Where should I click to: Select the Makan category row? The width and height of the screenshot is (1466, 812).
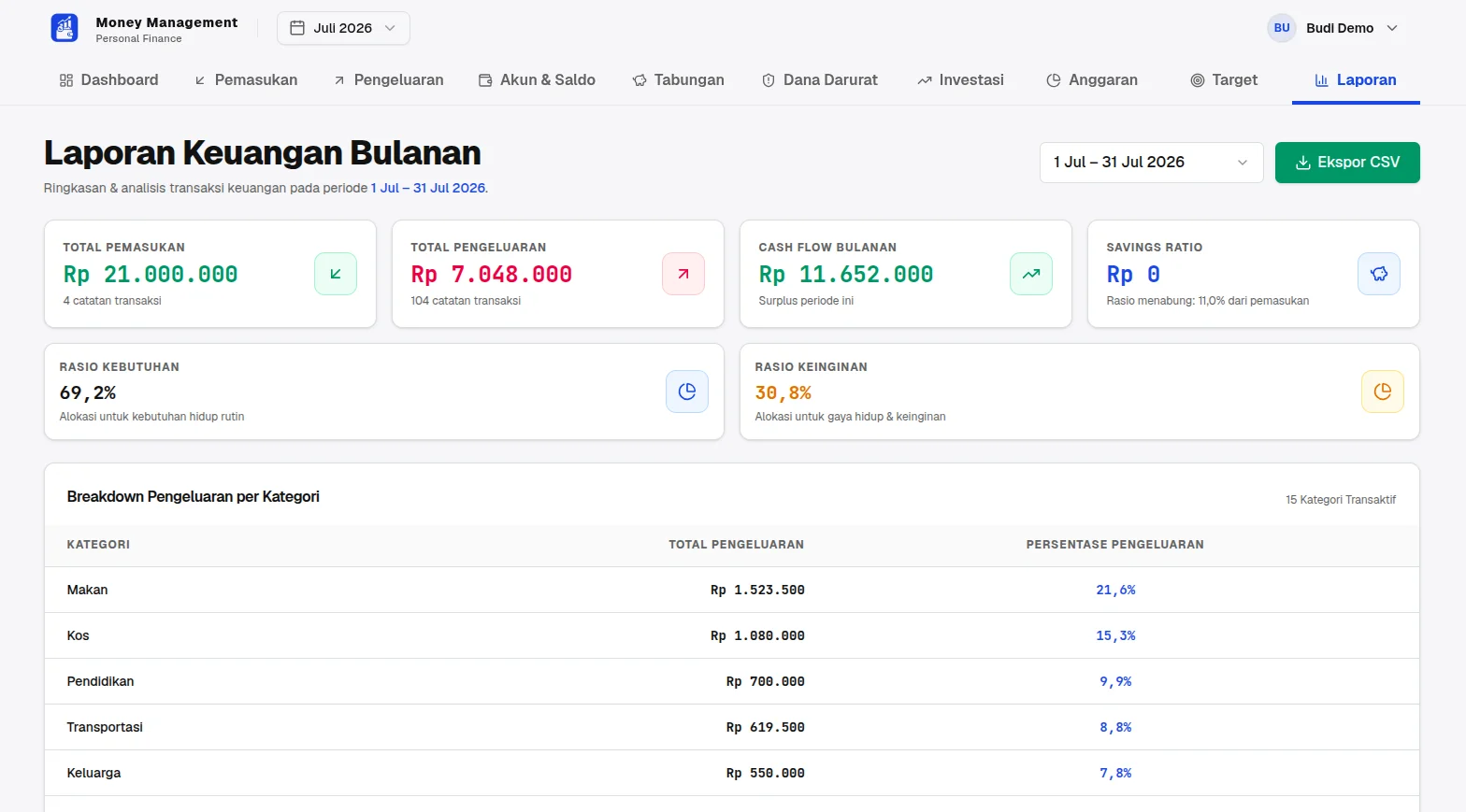pyautogui.click(x=732, y=590)
